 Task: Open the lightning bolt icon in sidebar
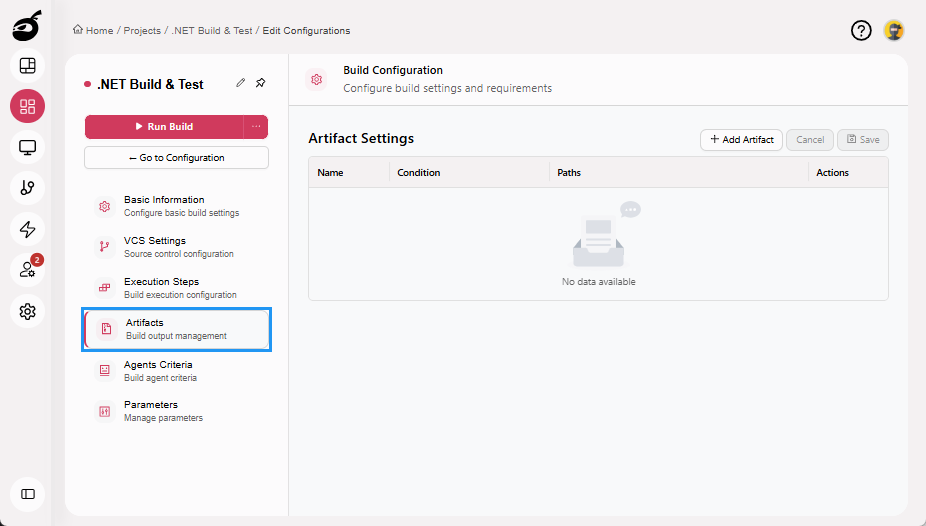click(x=27, y=229)
